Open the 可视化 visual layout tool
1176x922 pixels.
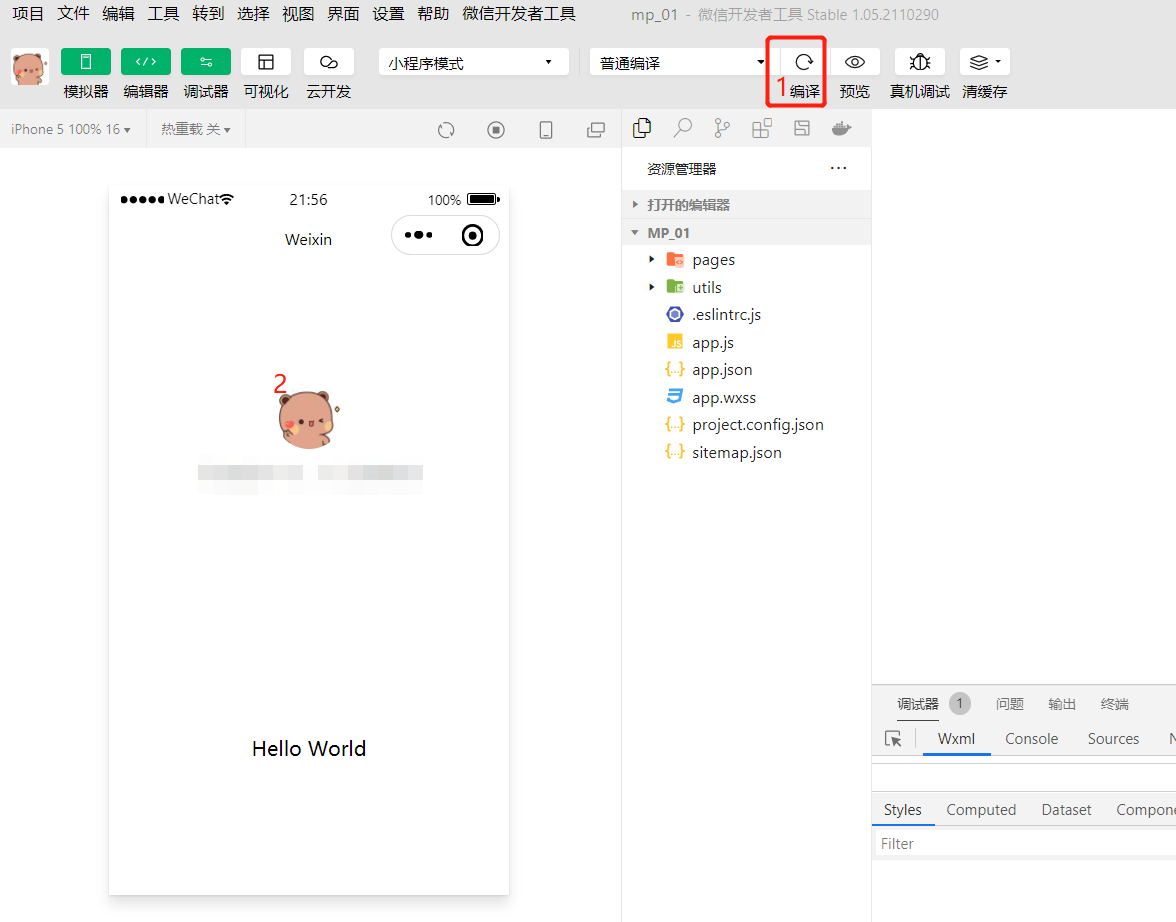click(x=266, y=62)
